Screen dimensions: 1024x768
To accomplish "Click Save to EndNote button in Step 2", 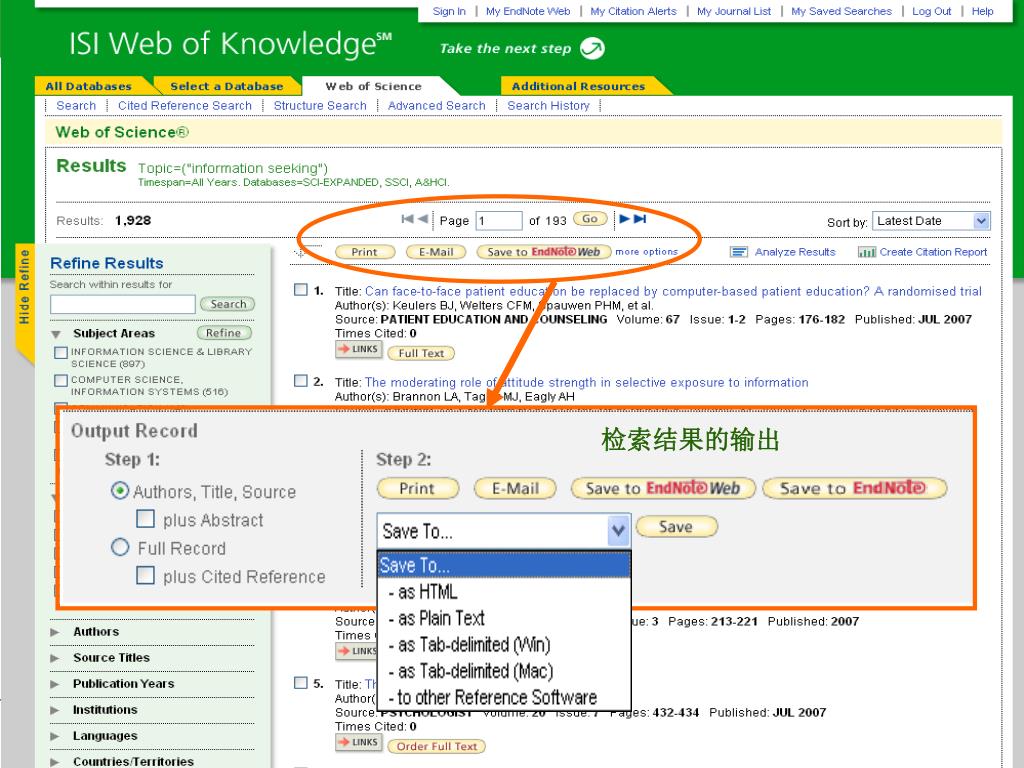I will point(855,488).
